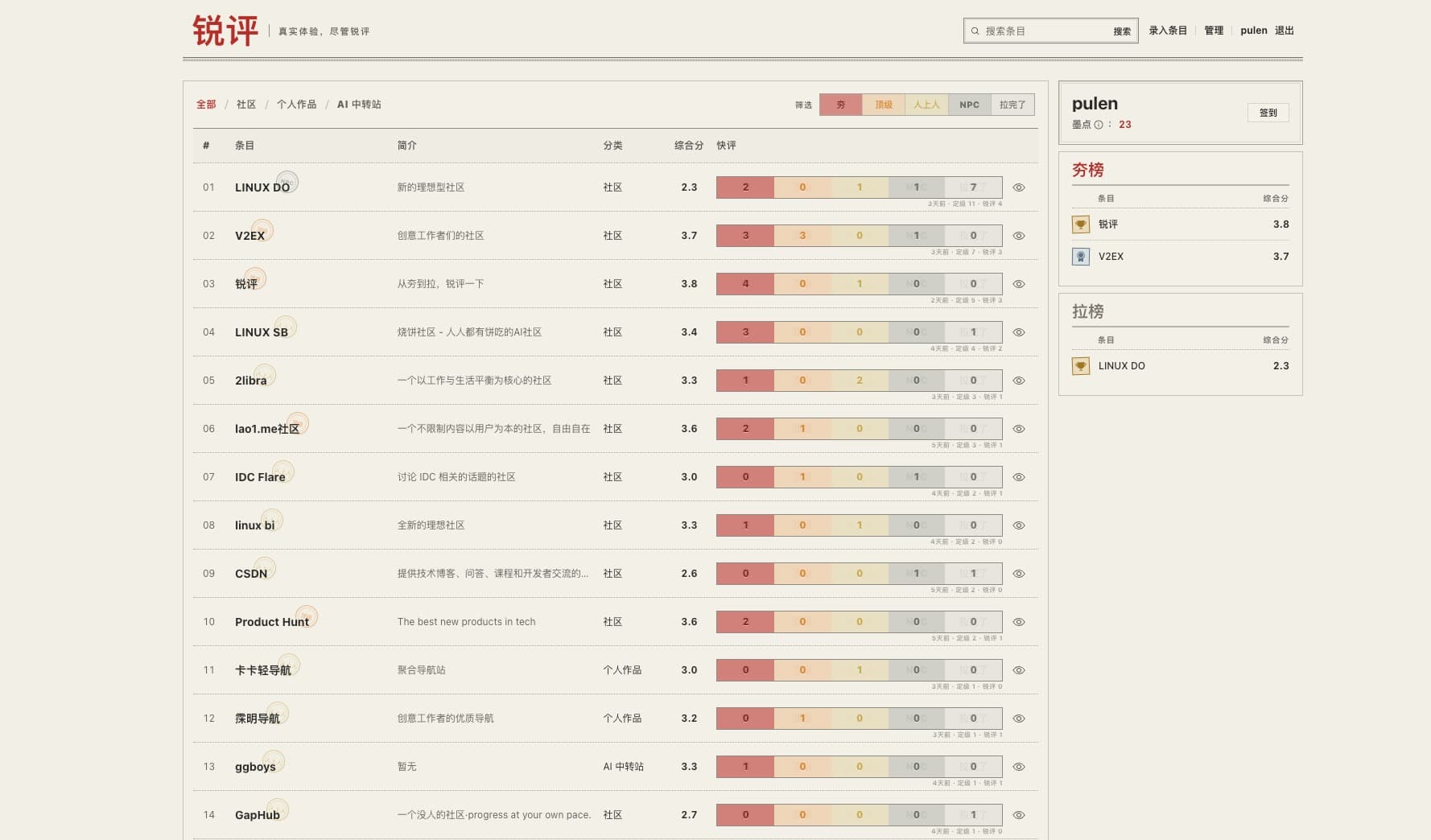The image size is (1431, 840).
Task: Toggle the eye icon in LINUX SB row
Action: pos(1019,332)
